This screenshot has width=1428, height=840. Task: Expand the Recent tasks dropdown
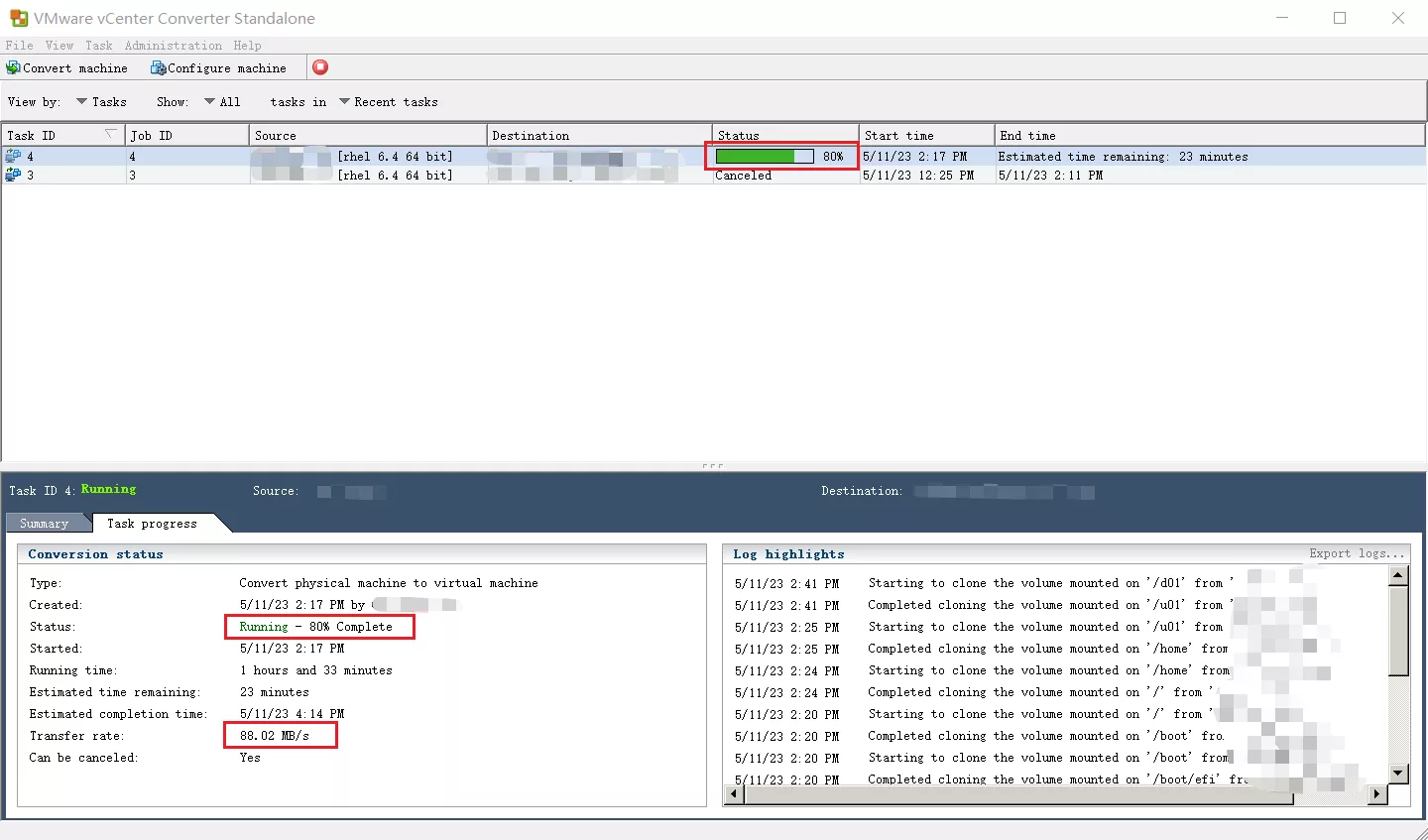(x=389, y=102)
